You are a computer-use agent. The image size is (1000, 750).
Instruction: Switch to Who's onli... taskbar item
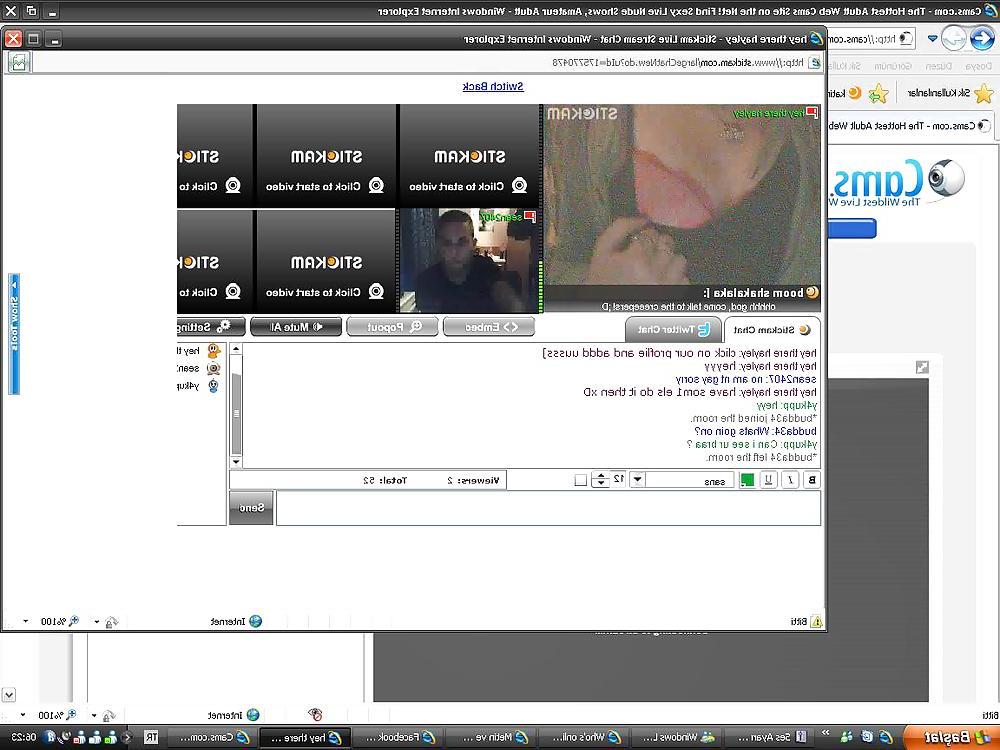pyautogui.click(x=584, y=738)
